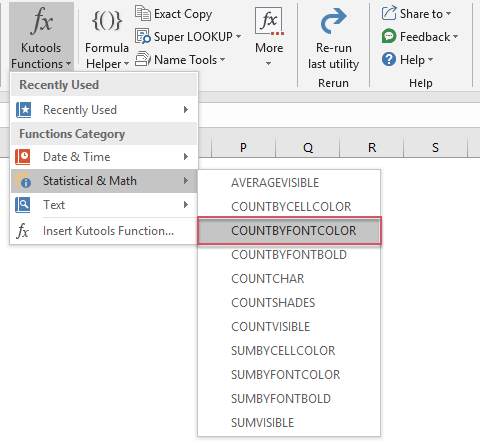Select column S header
The width and height of the screenshot is (480, 444).
pos(435,147)
